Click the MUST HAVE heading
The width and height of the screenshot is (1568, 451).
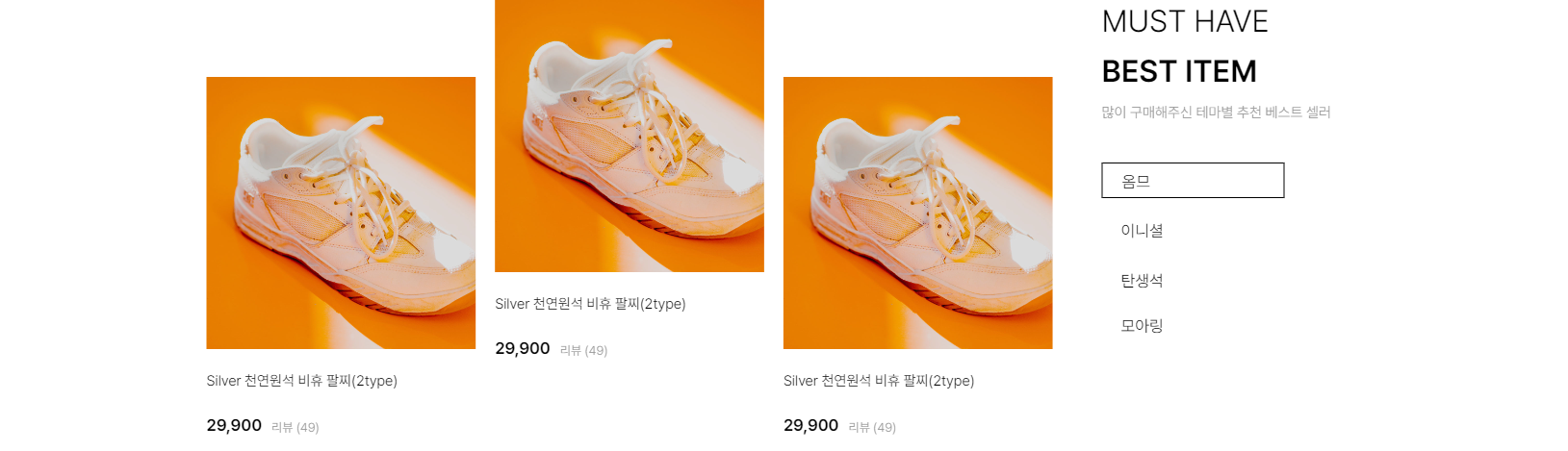click(x=1185, y=21)
